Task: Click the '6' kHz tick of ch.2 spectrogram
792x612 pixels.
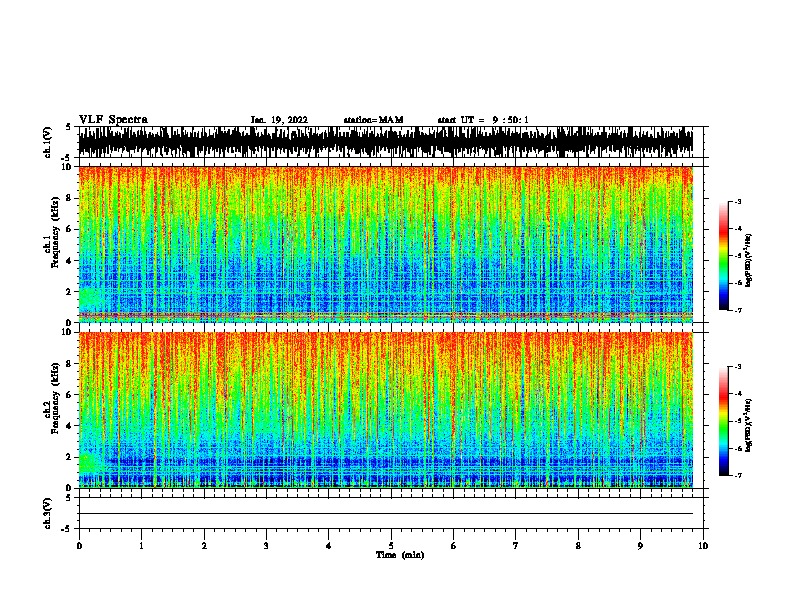Action: (x=69, y=394)
